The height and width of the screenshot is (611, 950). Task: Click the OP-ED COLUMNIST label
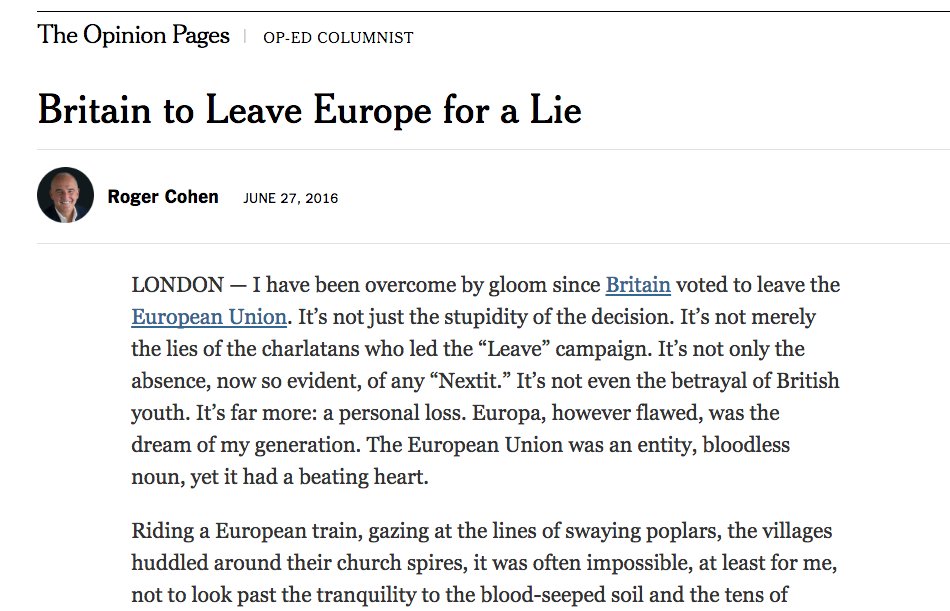click(338, 38)
